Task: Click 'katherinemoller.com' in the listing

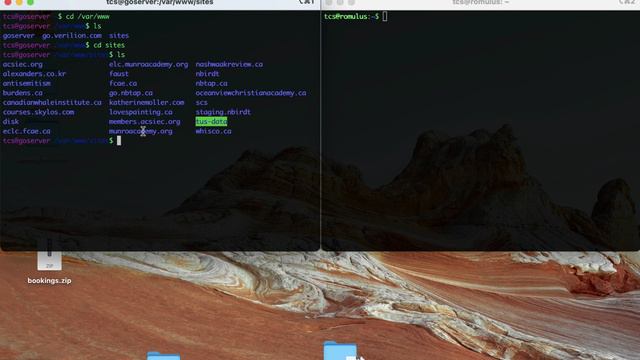Action: tap(147, 102)
